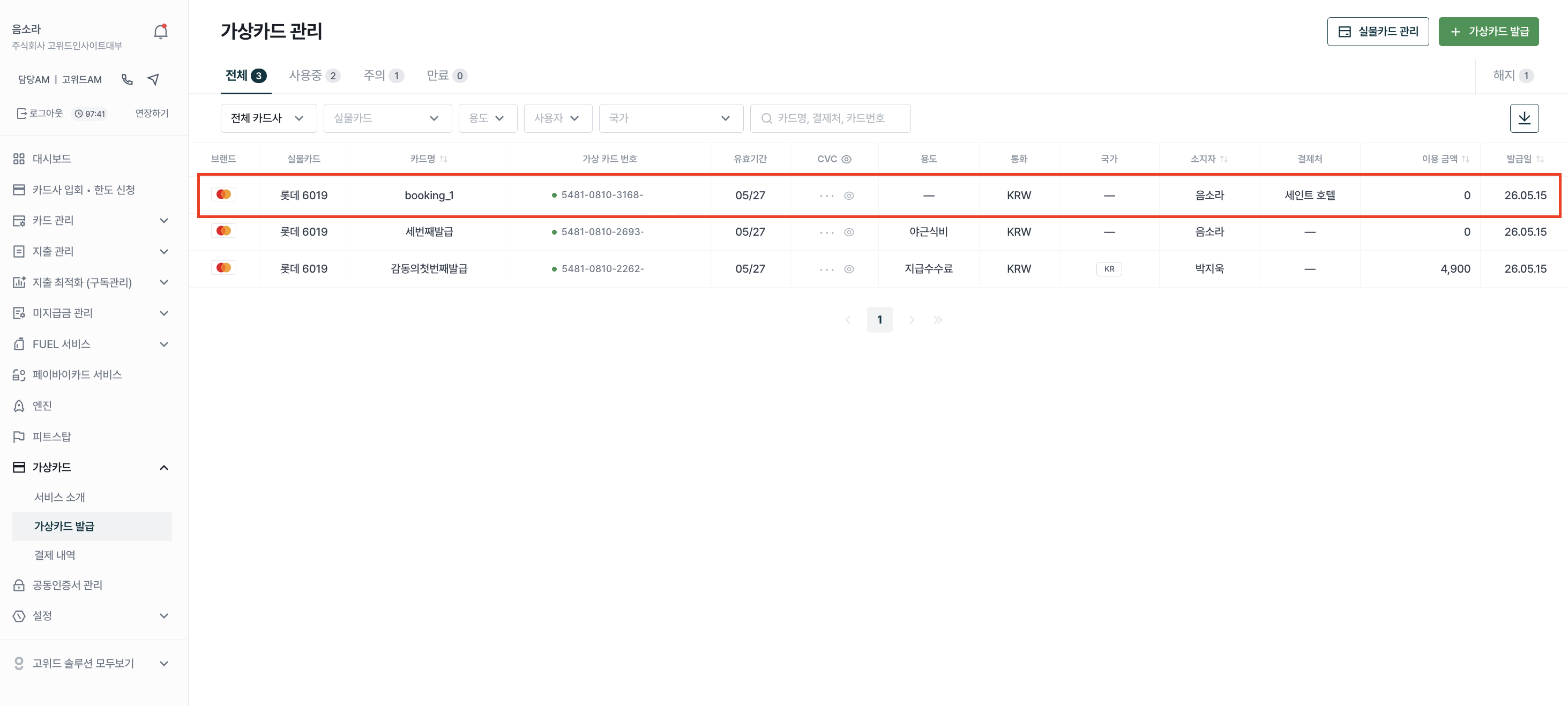Open 피트스탑 in the sidebar
The width and height of the screenshot is (1568, 706).
42,437
